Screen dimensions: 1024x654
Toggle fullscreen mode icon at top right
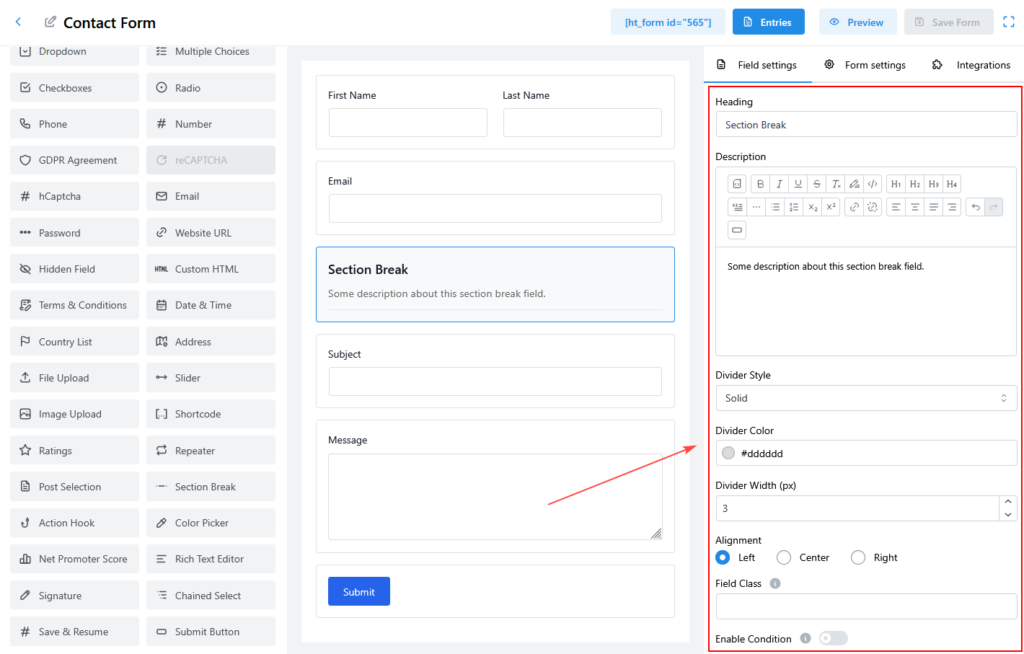pyautogui.click(x=1008, y=22)
